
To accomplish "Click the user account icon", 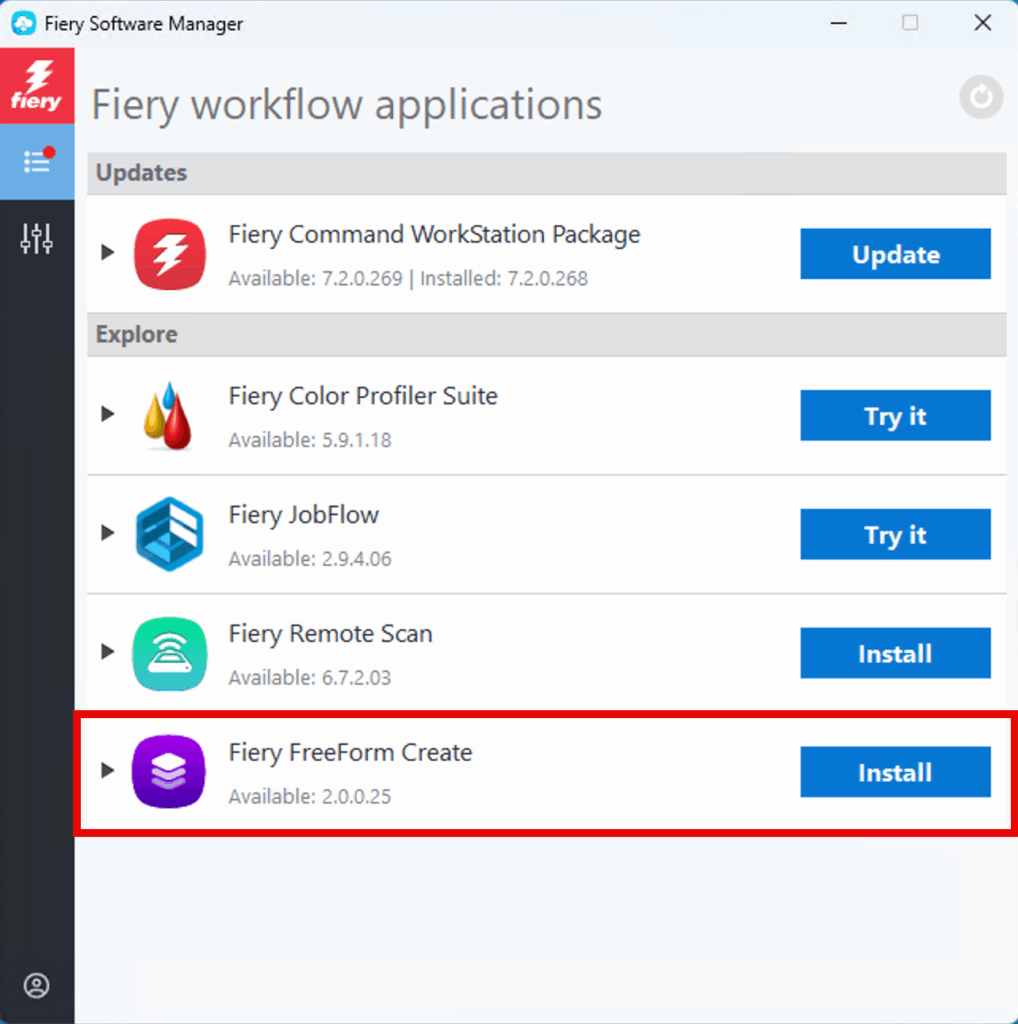I will [x=37, y=986].
